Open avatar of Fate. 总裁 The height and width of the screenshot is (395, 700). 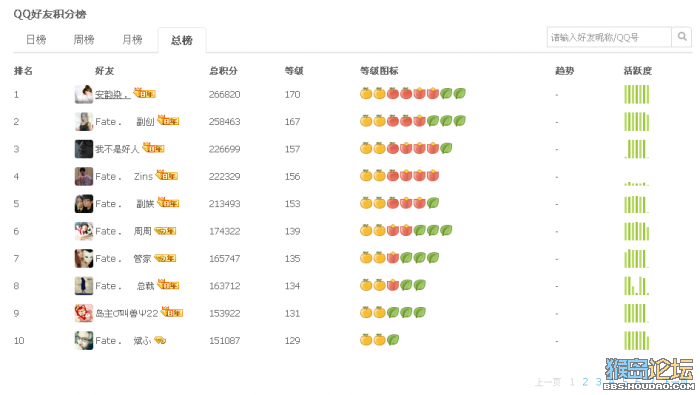pyautogui.click(x=84, y=286)
